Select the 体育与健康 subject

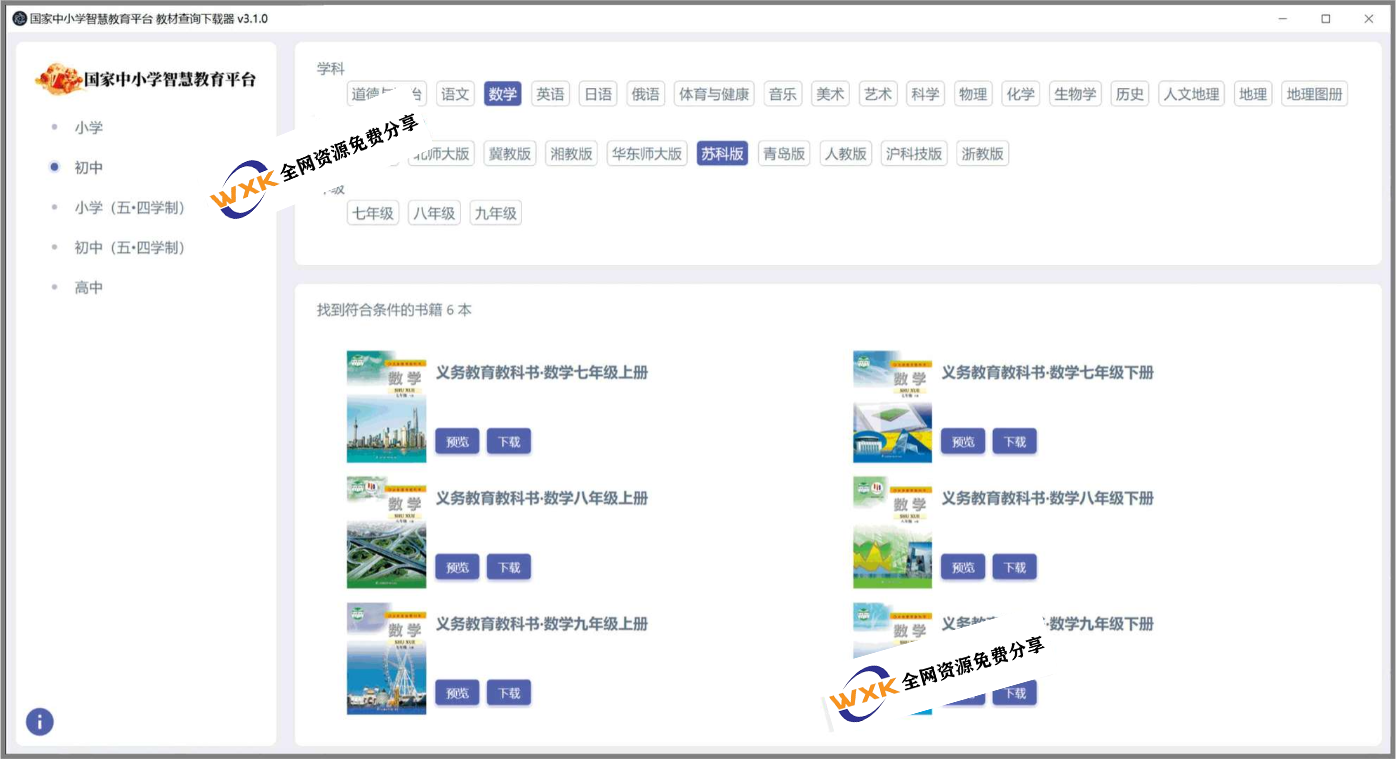pos(714,94)
